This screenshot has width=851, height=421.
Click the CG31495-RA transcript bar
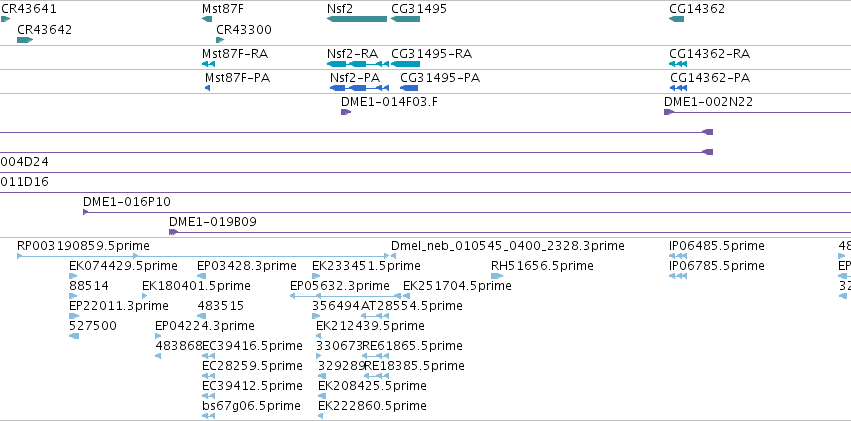point(405,64)
